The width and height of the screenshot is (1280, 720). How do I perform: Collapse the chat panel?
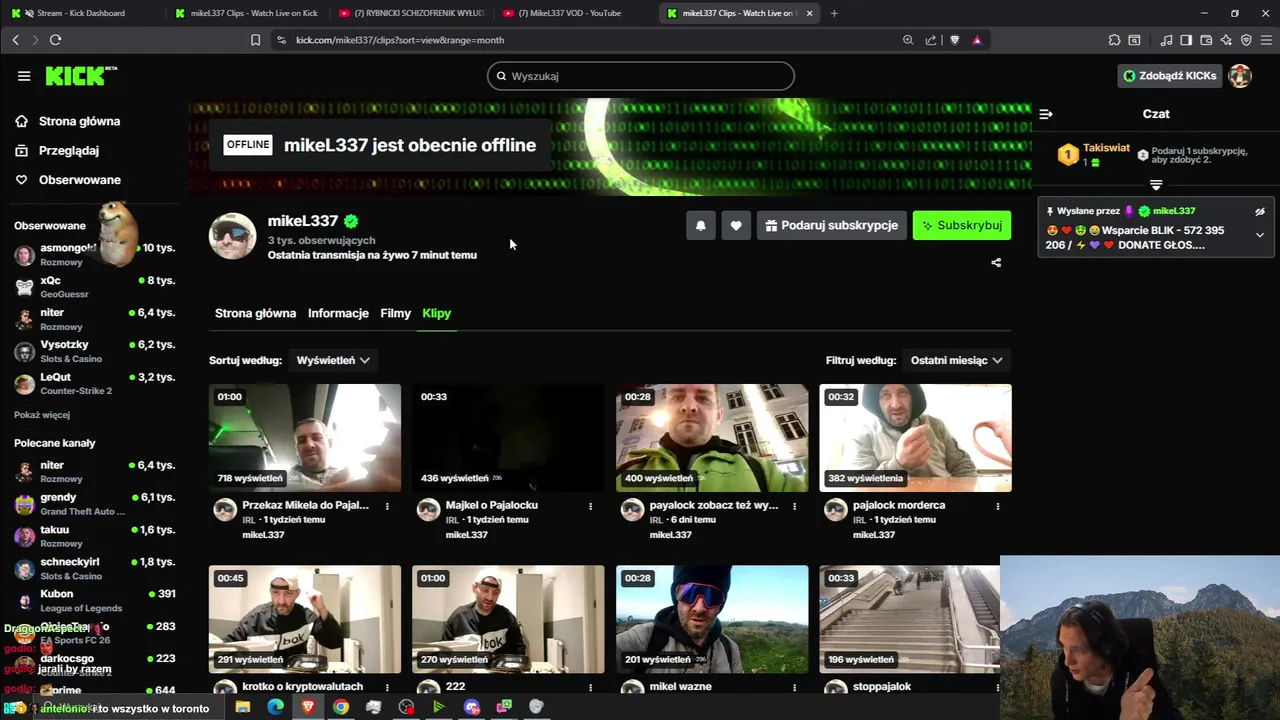(1046, 114)
